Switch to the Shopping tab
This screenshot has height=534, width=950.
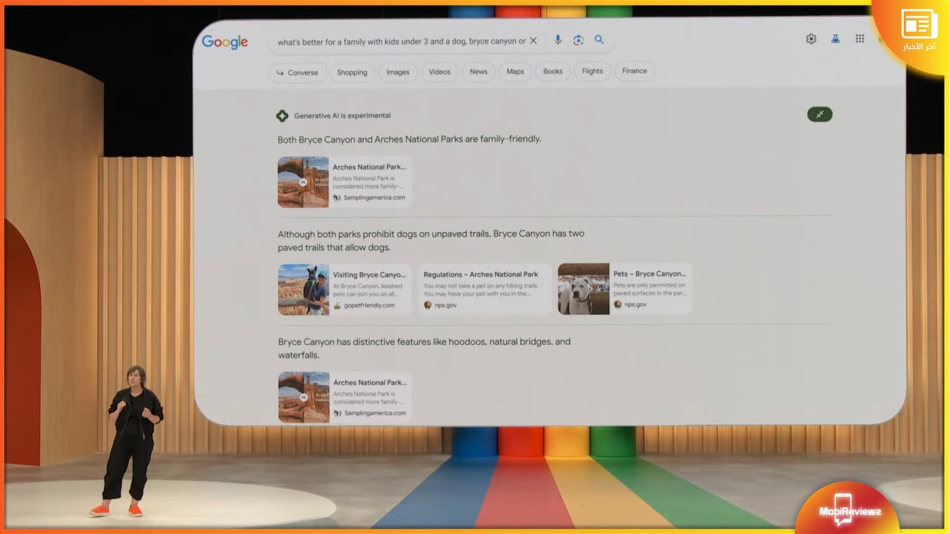pyautogui.click(x=352, y=72)
